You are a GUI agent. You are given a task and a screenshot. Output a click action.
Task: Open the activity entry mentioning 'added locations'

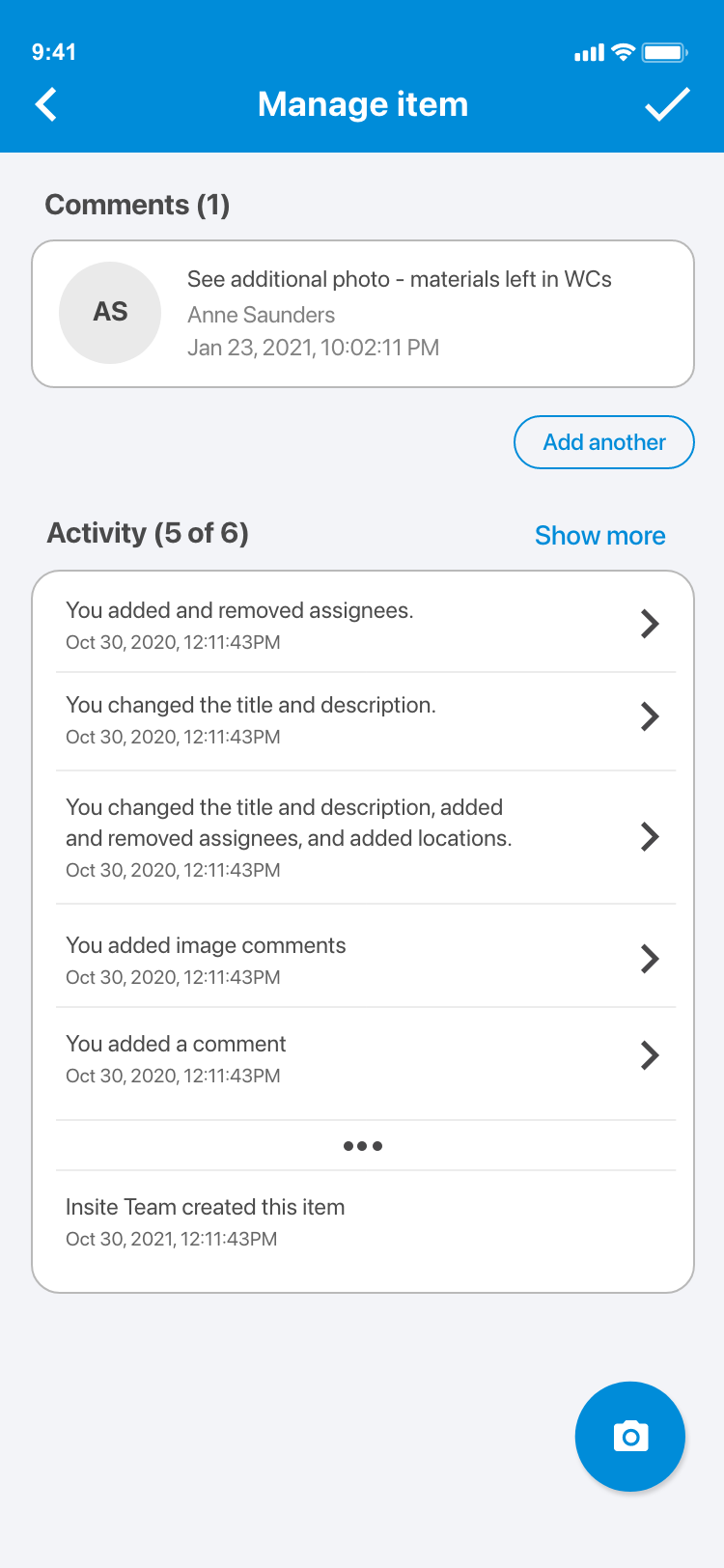tap(289, 836)
